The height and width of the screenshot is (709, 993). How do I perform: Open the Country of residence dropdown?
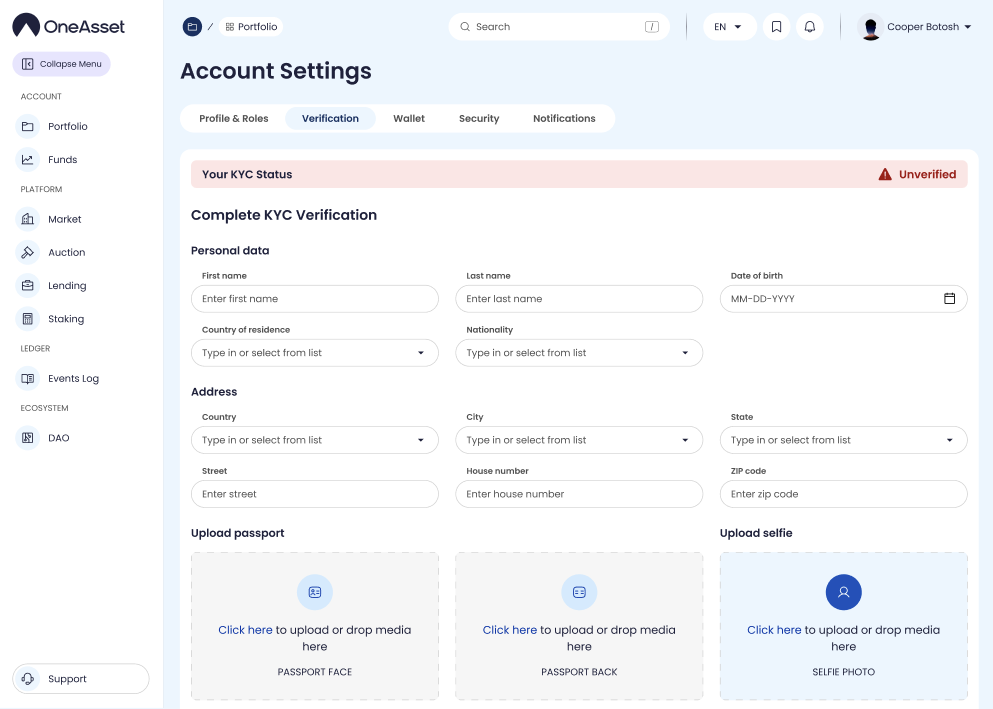point(314,353)
